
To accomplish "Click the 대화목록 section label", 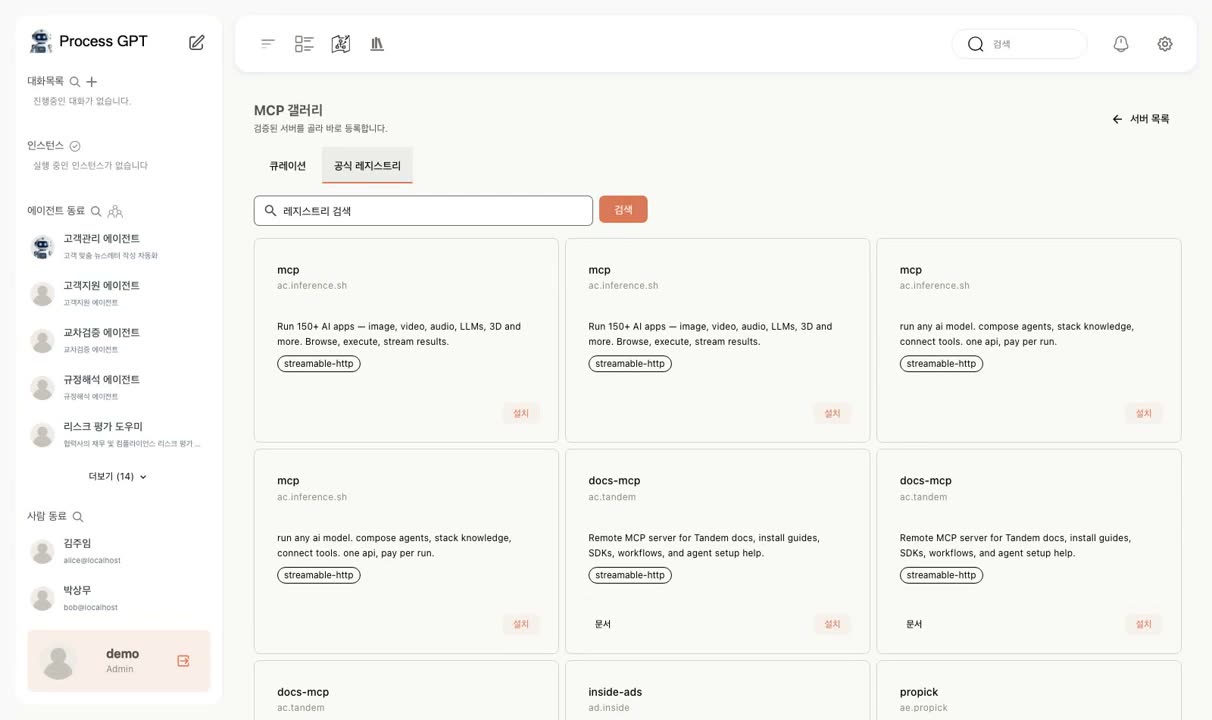I will (45, 81).
